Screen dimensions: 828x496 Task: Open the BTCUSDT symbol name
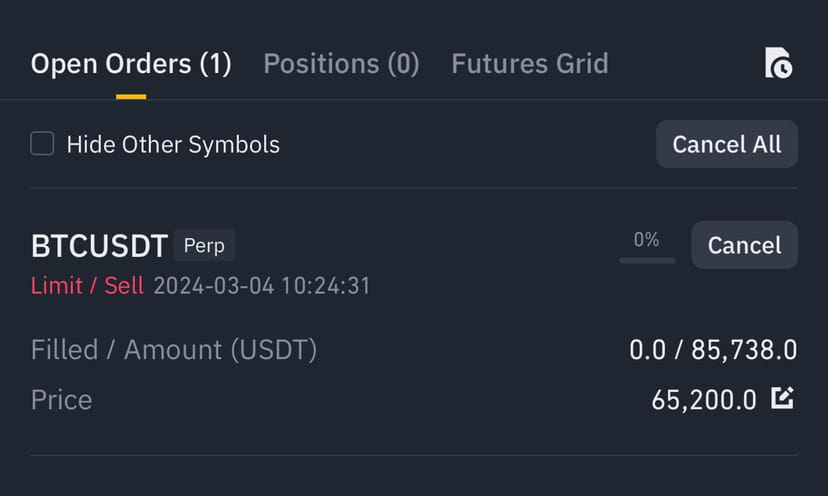(99, 246)
